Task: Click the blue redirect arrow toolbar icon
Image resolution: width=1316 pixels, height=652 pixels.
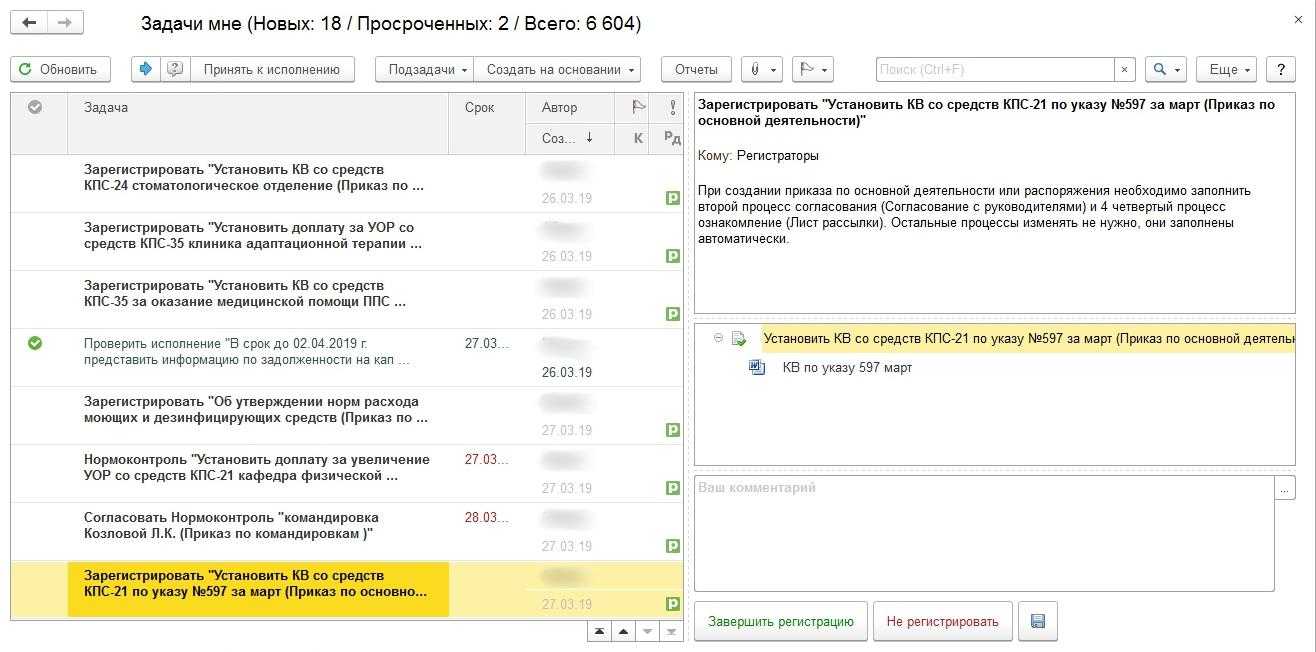Action: point(146,69)
